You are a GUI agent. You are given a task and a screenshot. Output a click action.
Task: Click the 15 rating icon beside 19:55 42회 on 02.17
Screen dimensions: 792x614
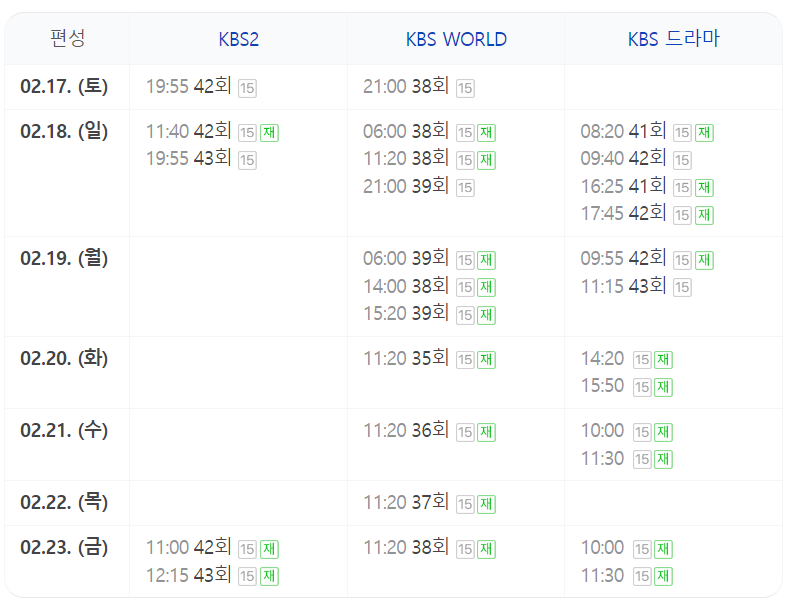247,88
